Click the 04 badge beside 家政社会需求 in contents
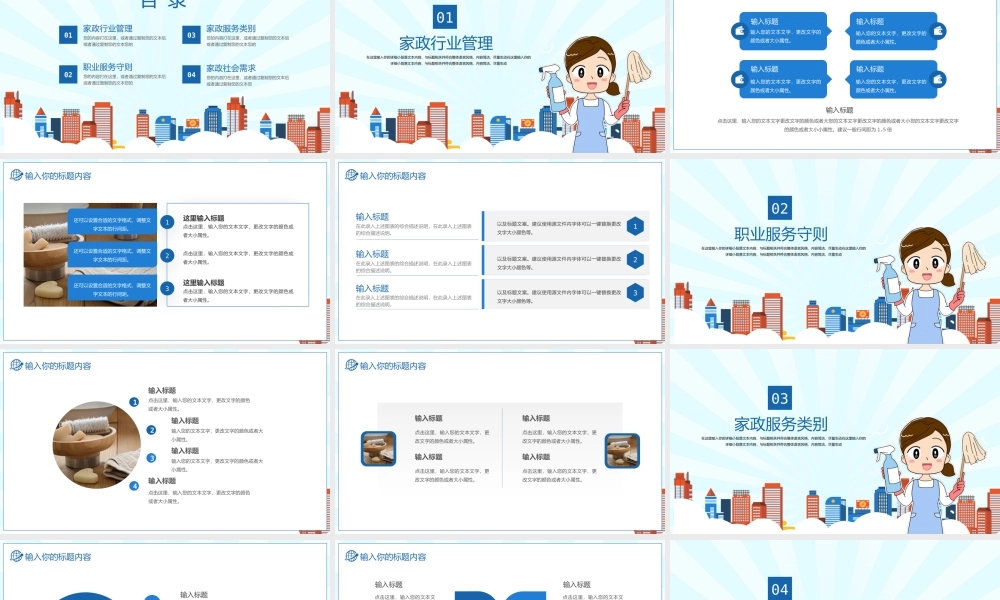The height and width of the screenshot is (600, 1000). tap(191, 75)
